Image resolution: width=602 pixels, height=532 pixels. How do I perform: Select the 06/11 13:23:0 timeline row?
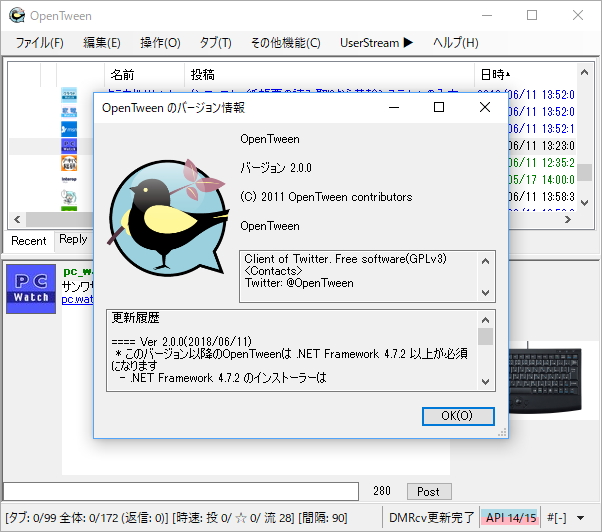(x=541, y=146)
